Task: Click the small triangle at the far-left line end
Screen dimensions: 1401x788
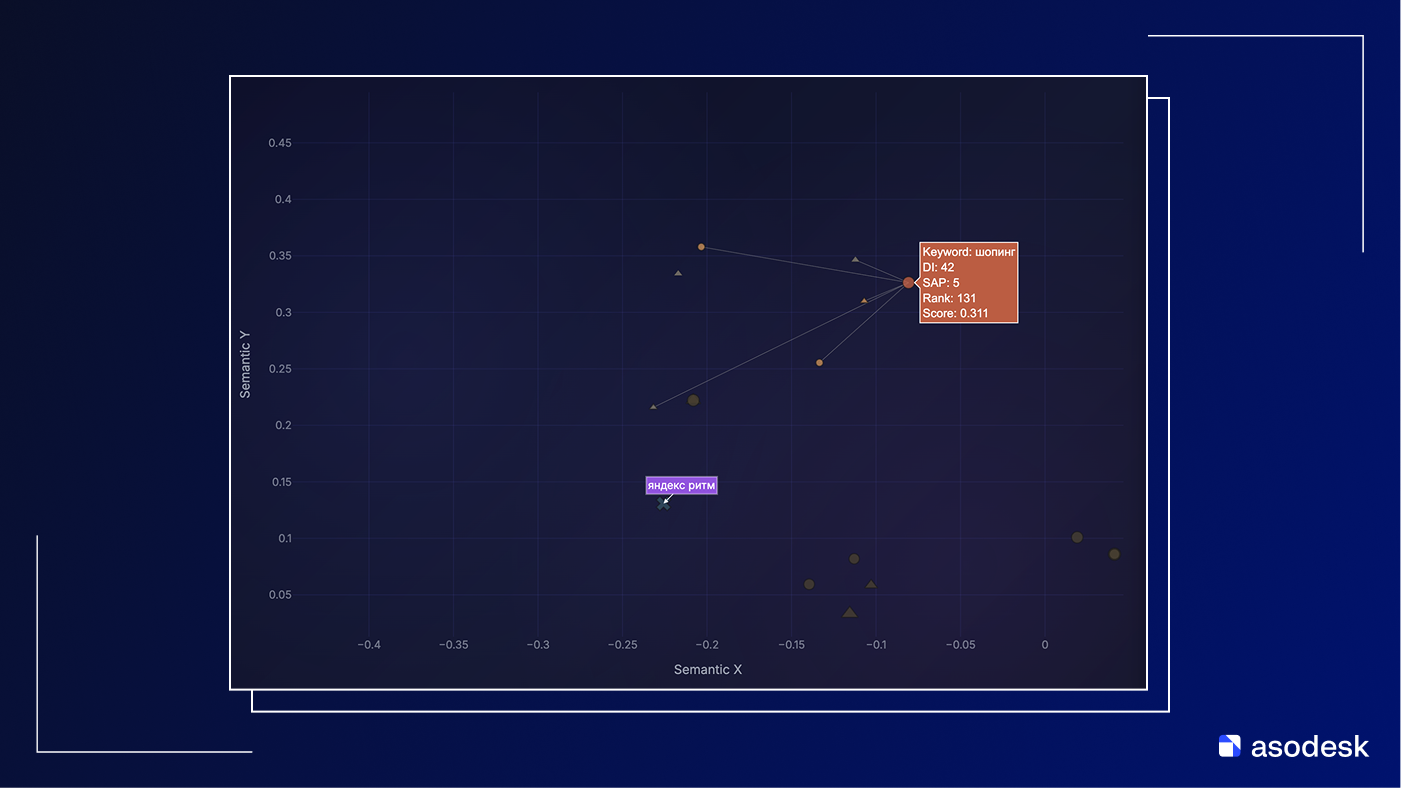Action: coord(653,407)
